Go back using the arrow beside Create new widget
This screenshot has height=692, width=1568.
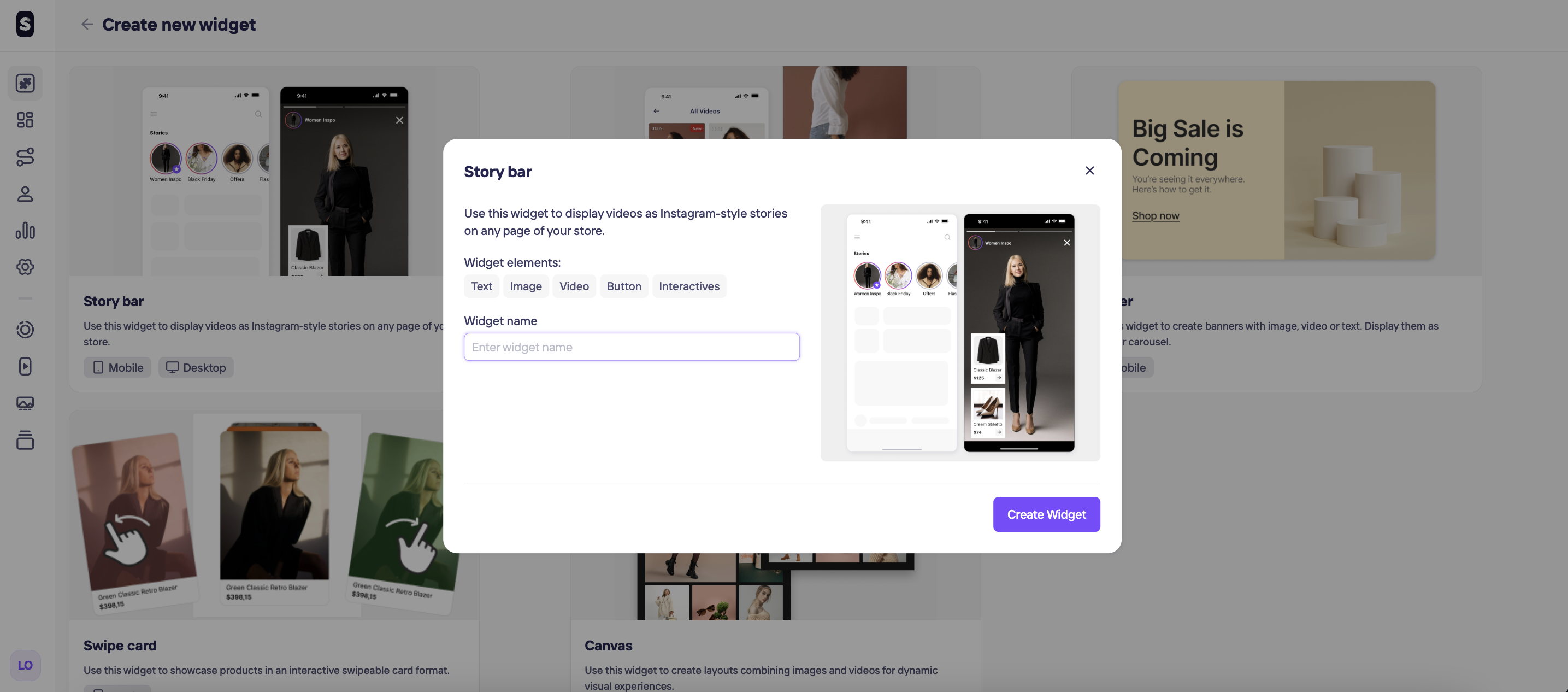click(x=87, y=25)
